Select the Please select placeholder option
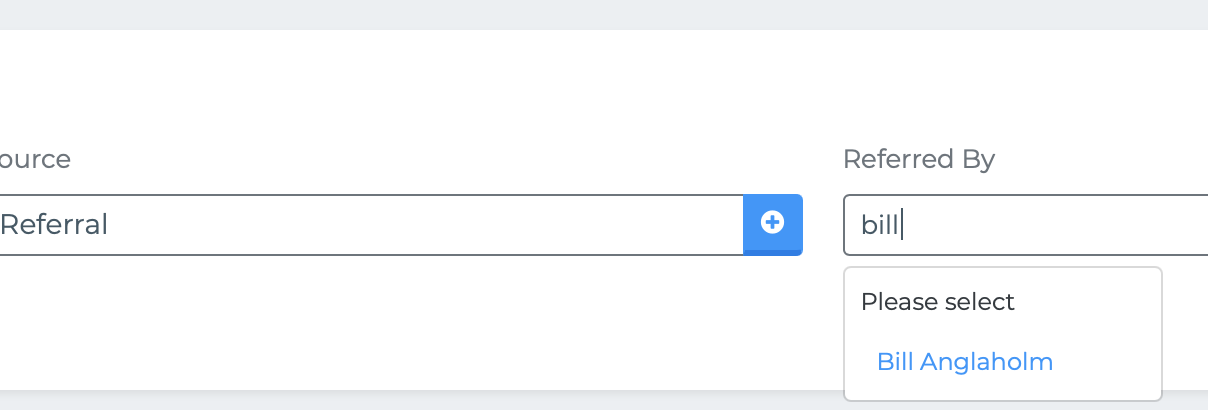This screenshot has height=410, width=1208. 938,302
